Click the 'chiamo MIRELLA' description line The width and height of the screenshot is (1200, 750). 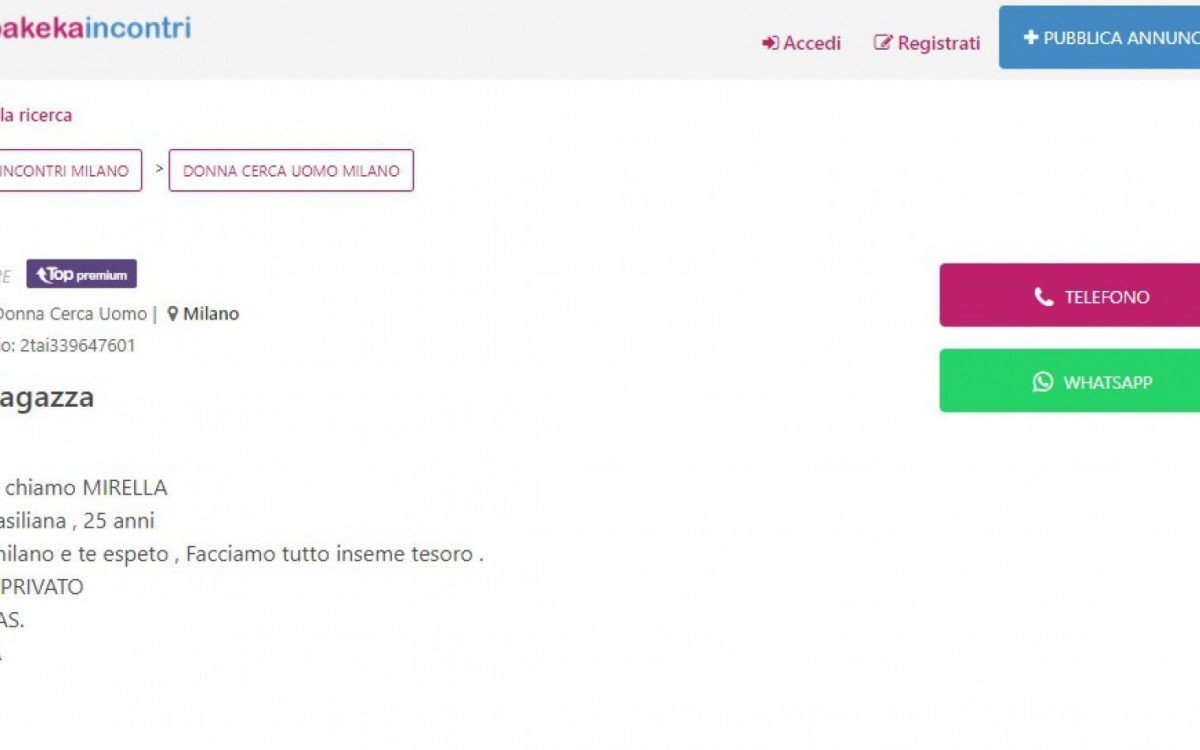coord(86,488)
